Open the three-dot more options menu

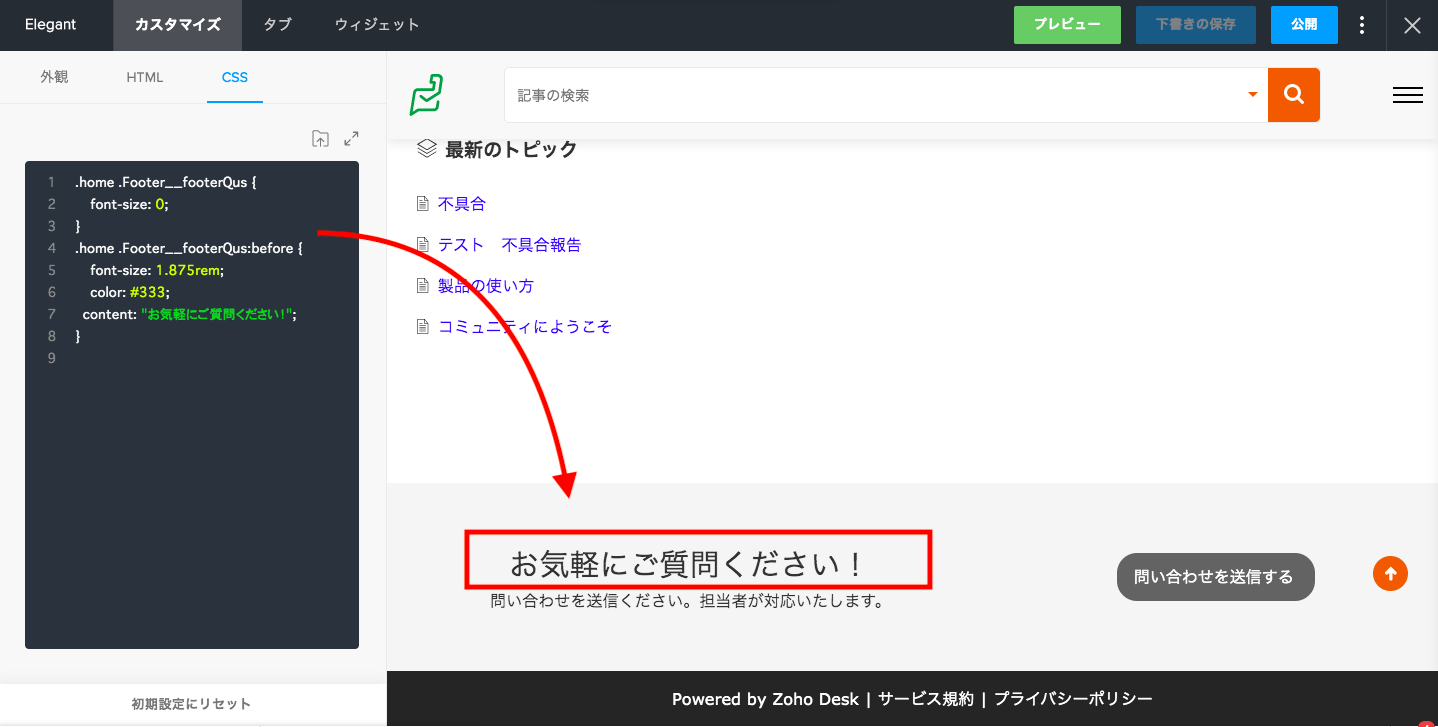[x=1362, y=25]
